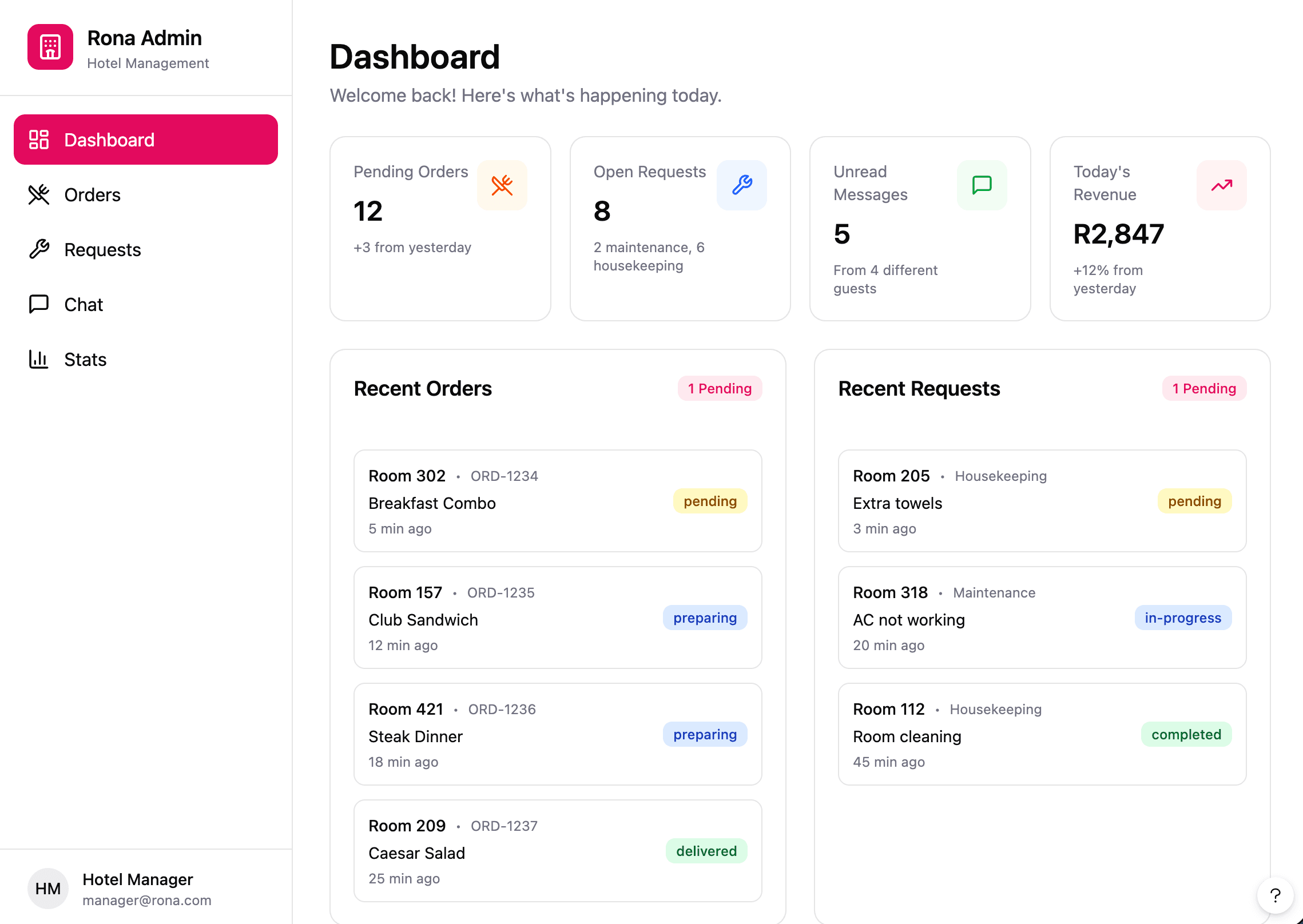Open the Requests wrench icon in sidebar
Viewport: 1303px width, 924px height.
coord(38,249)
